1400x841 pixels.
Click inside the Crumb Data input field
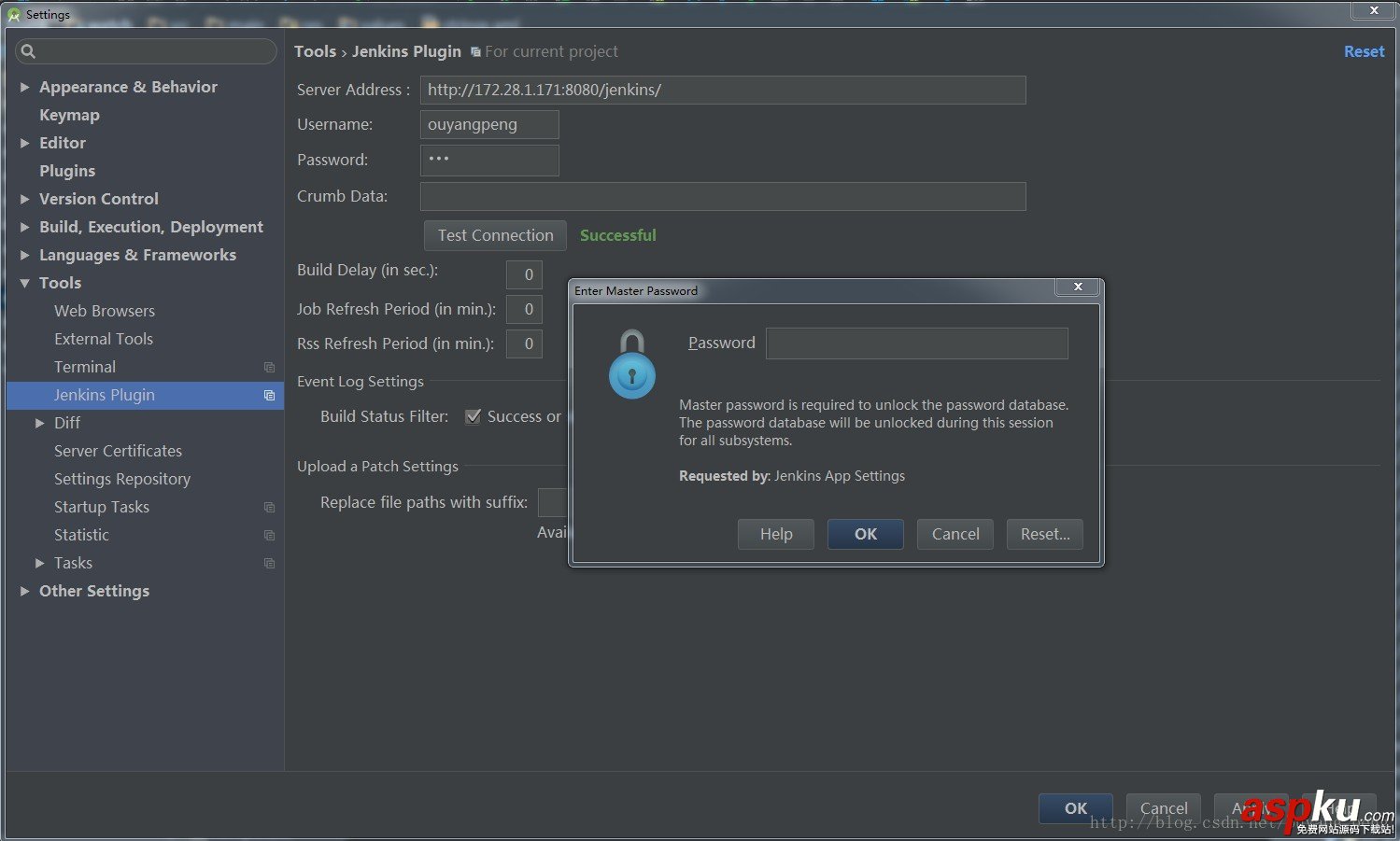point(722,196)
